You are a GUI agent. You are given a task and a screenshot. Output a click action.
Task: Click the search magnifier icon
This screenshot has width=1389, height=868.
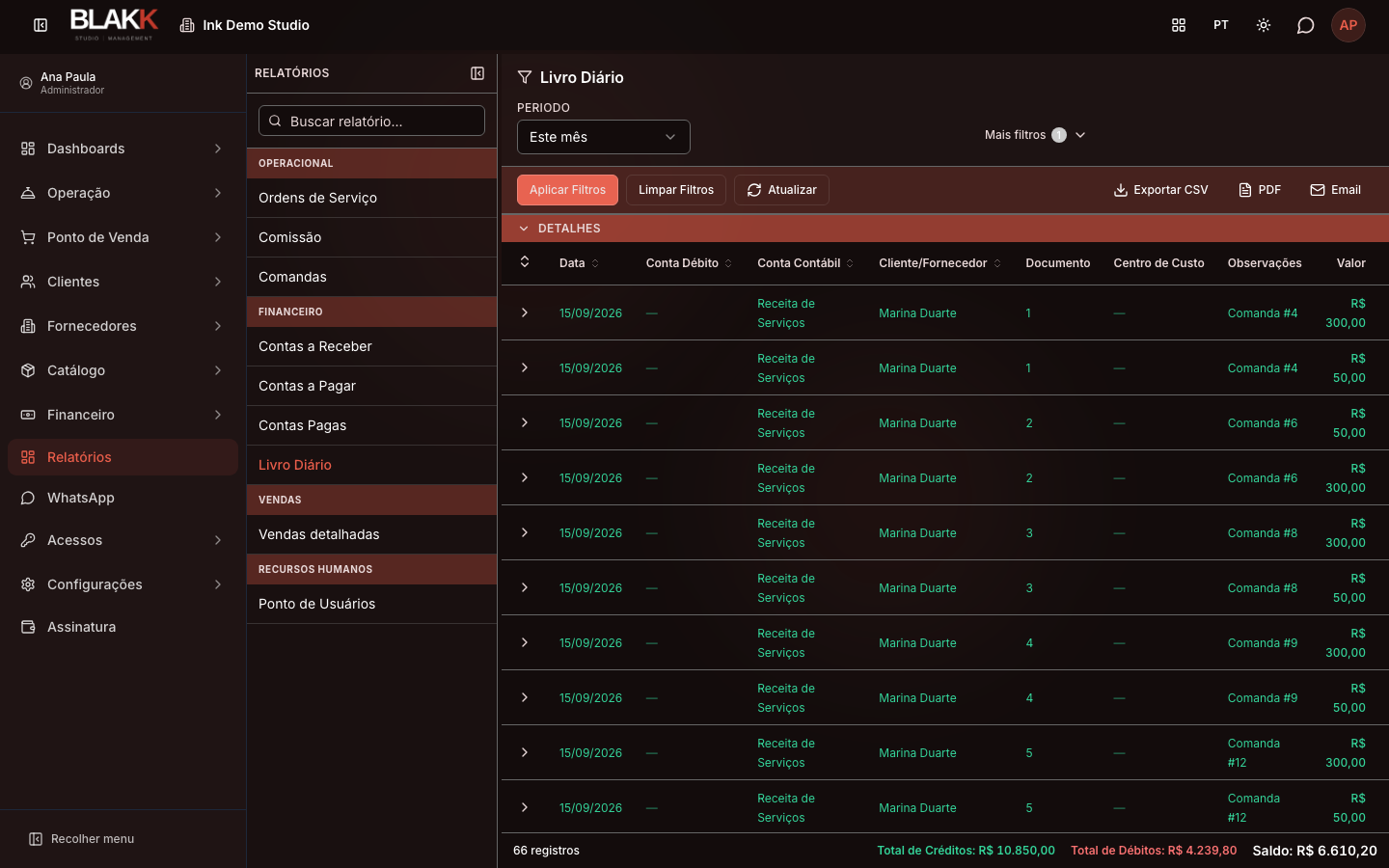(x=275, y=122)
